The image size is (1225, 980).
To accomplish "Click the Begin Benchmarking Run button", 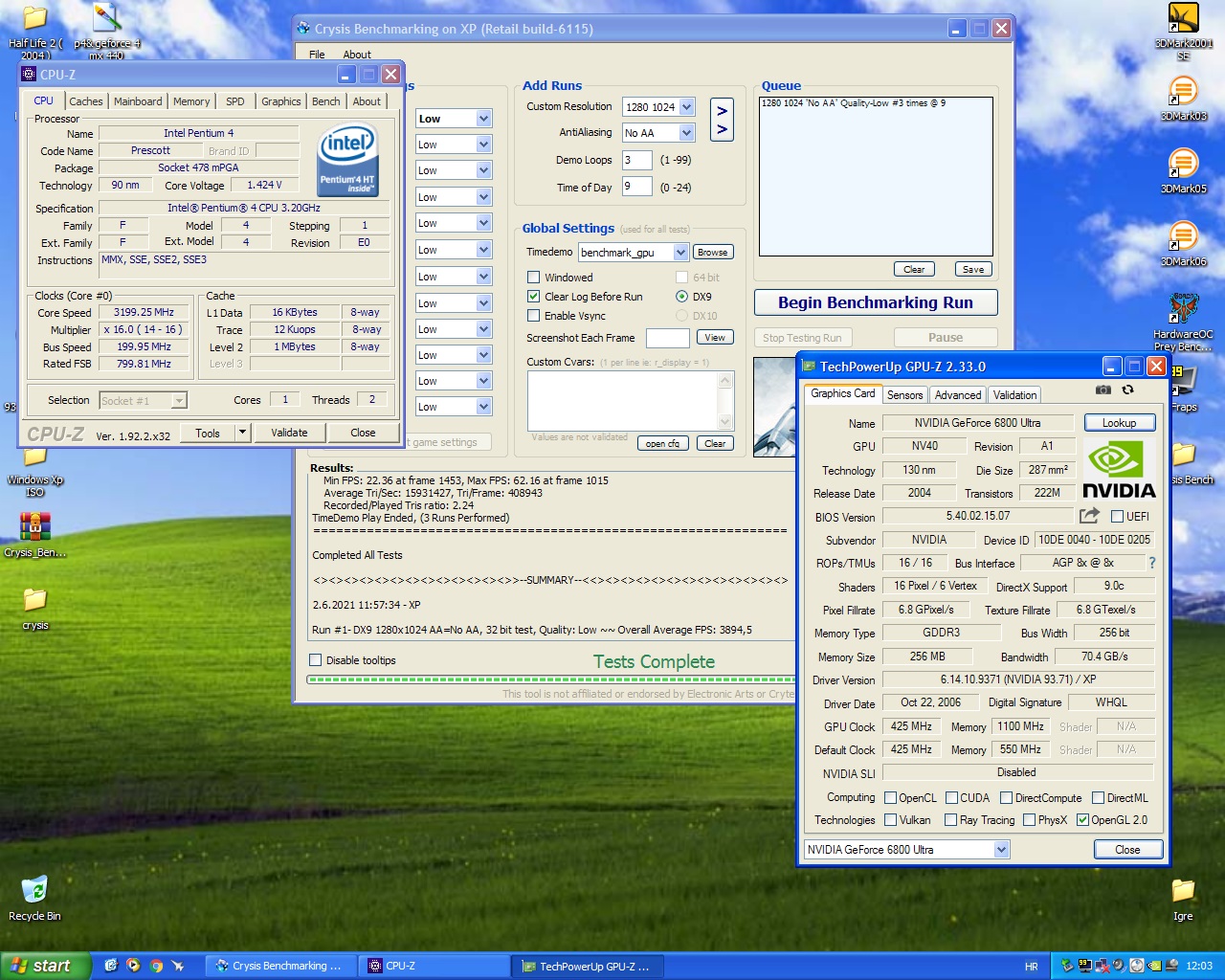I will pyautogui.click(x=875, y=302).
